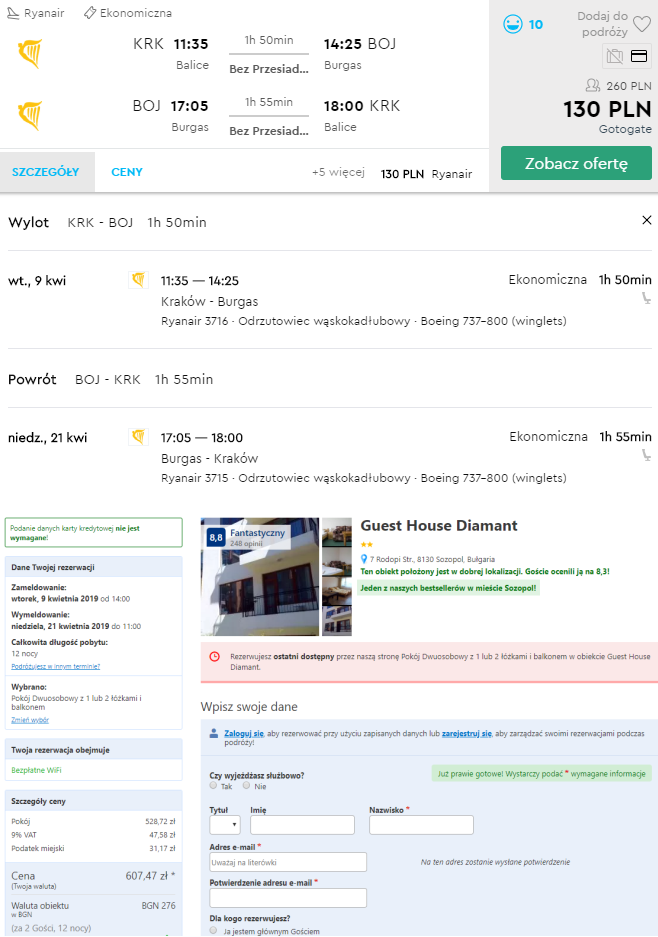Click the hotel star rating
Viewport: 658px width, 937px height.
coord(366,544)
